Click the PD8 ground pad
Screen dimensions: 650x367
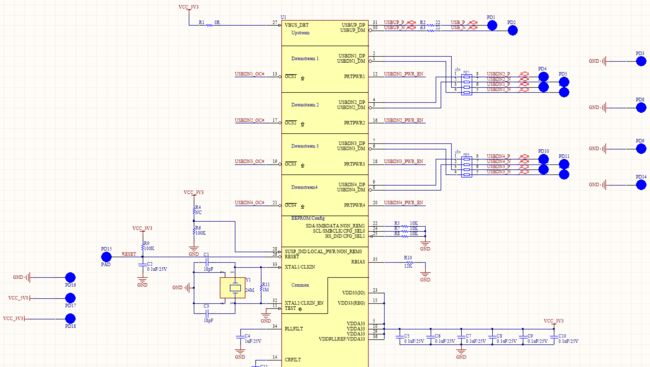pyautogui.click(x=641, y=148)
